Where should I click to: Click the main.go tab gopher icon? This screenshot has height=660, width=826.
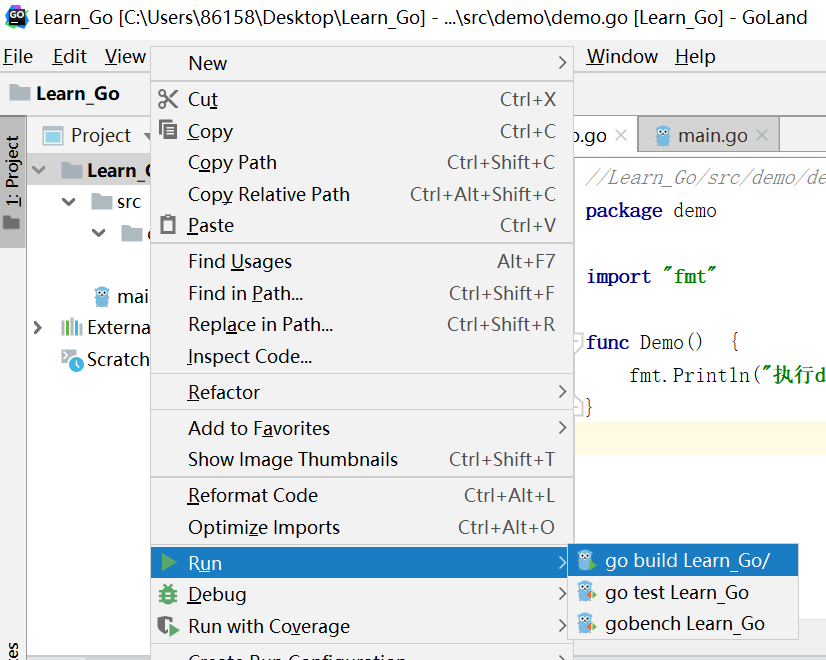663,136
